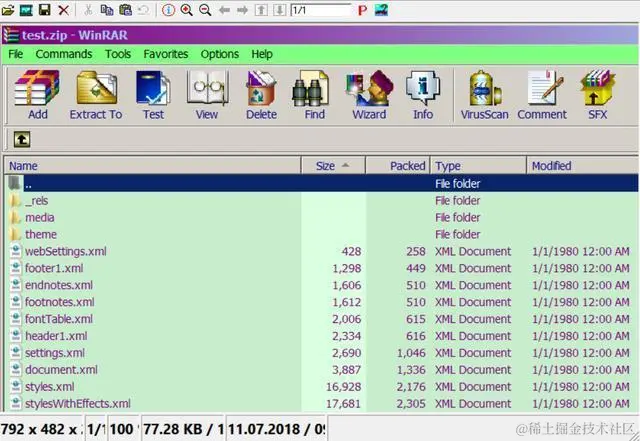Click the previous page up-arrow icon
Screen dimensions: 640x441
pos(261,10)
